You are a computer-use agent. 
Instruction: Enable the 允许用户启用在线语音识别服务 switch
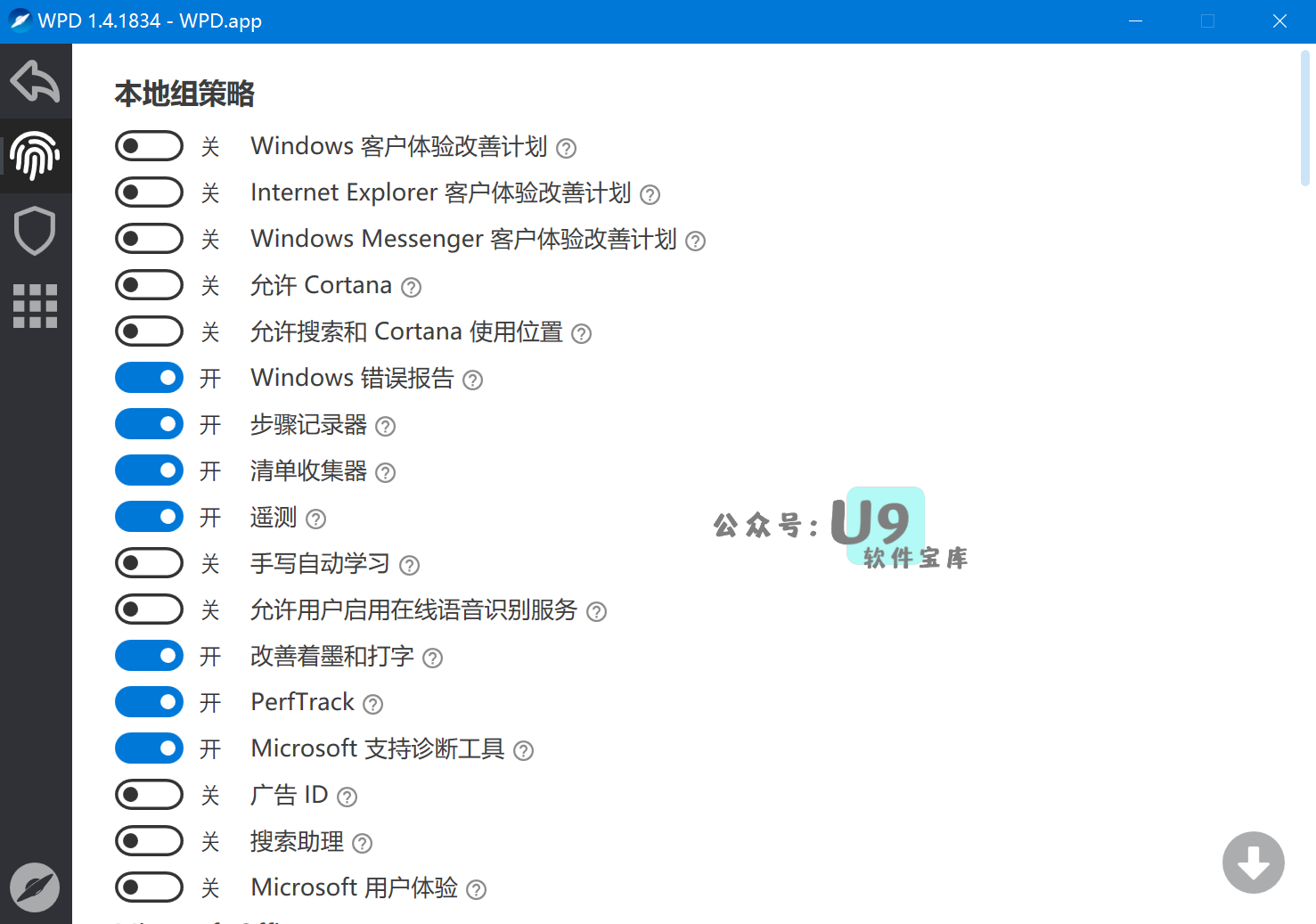[x=149, y=609]
